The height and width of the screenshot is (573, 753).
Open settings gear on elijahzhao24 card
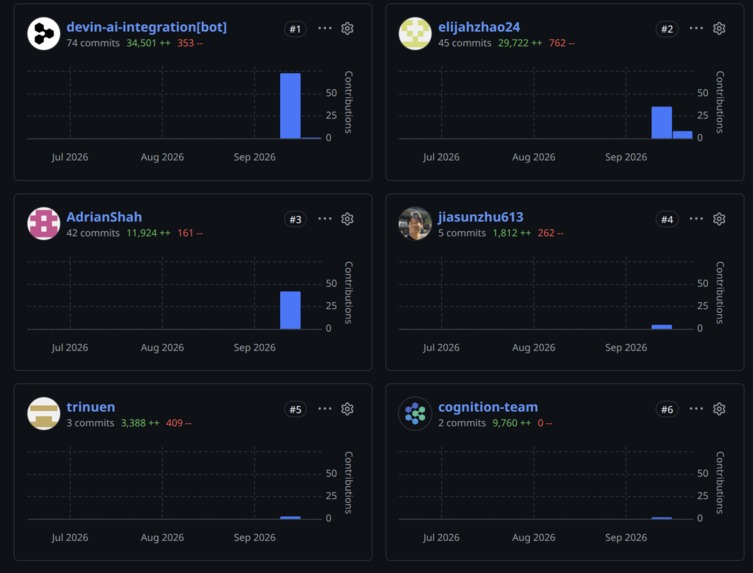click(719, 29)
